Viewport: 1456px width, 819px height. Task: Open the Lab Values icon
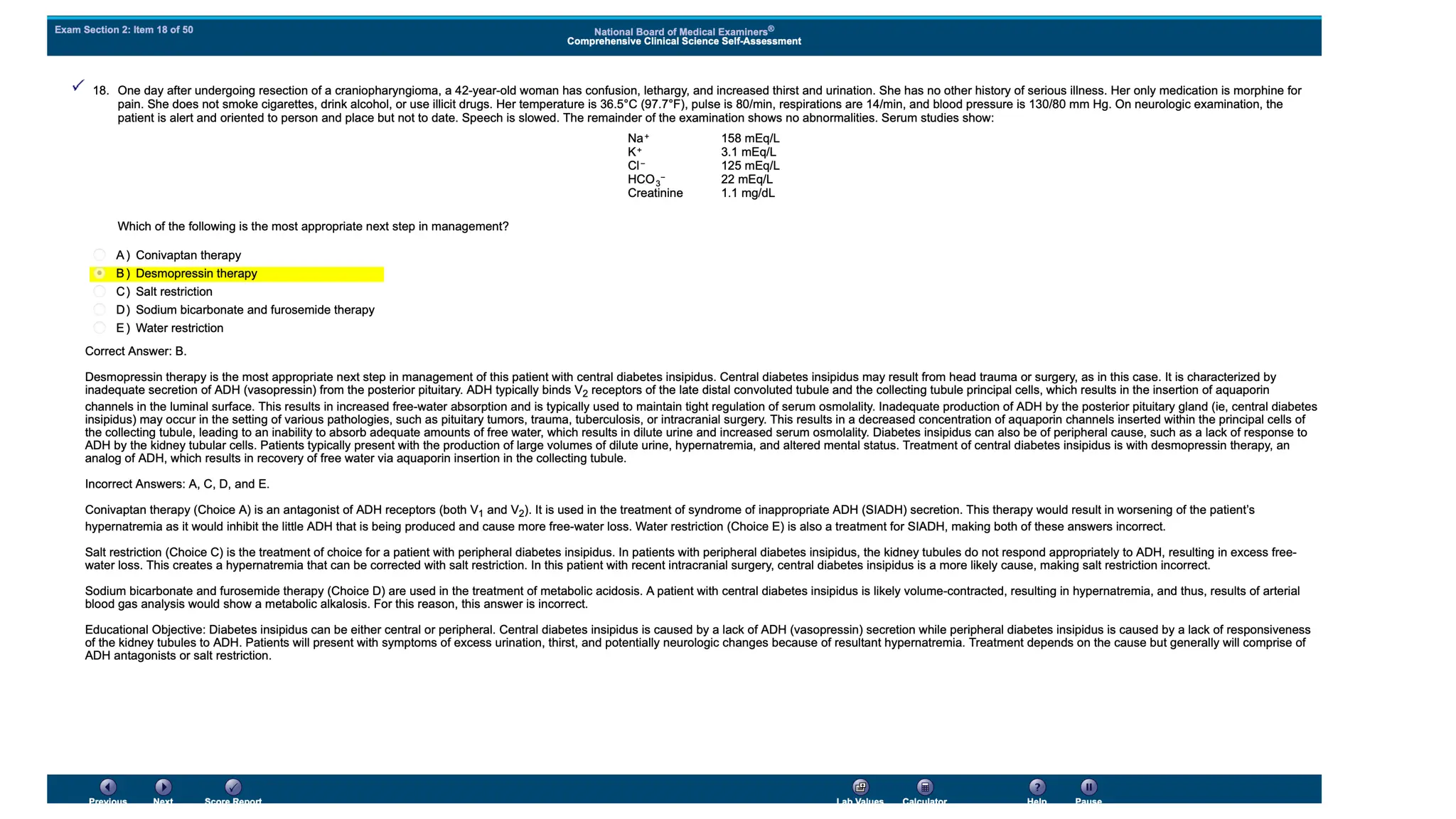860,787
